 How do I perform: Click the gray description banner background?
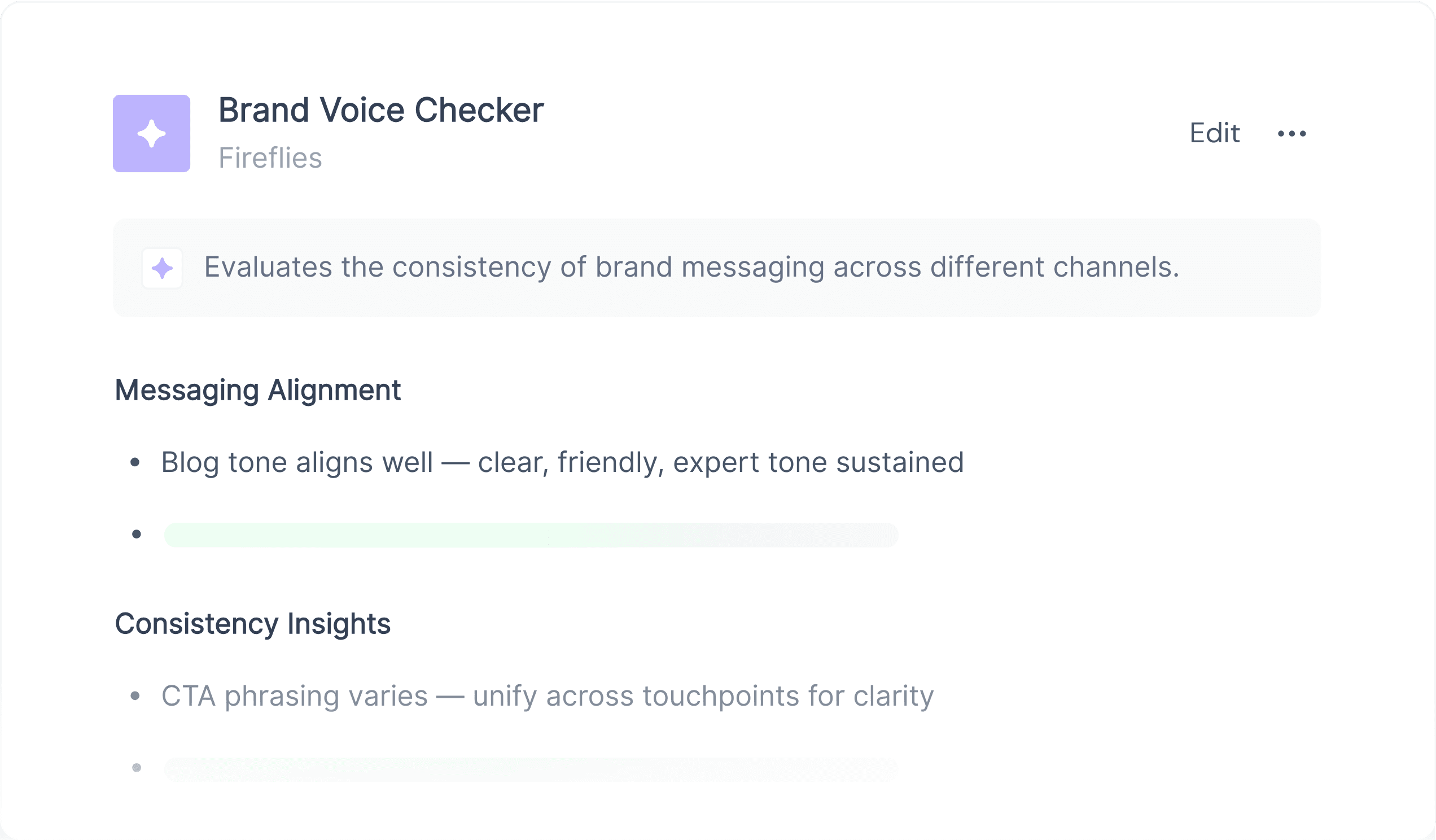click(x=717, y=268)
